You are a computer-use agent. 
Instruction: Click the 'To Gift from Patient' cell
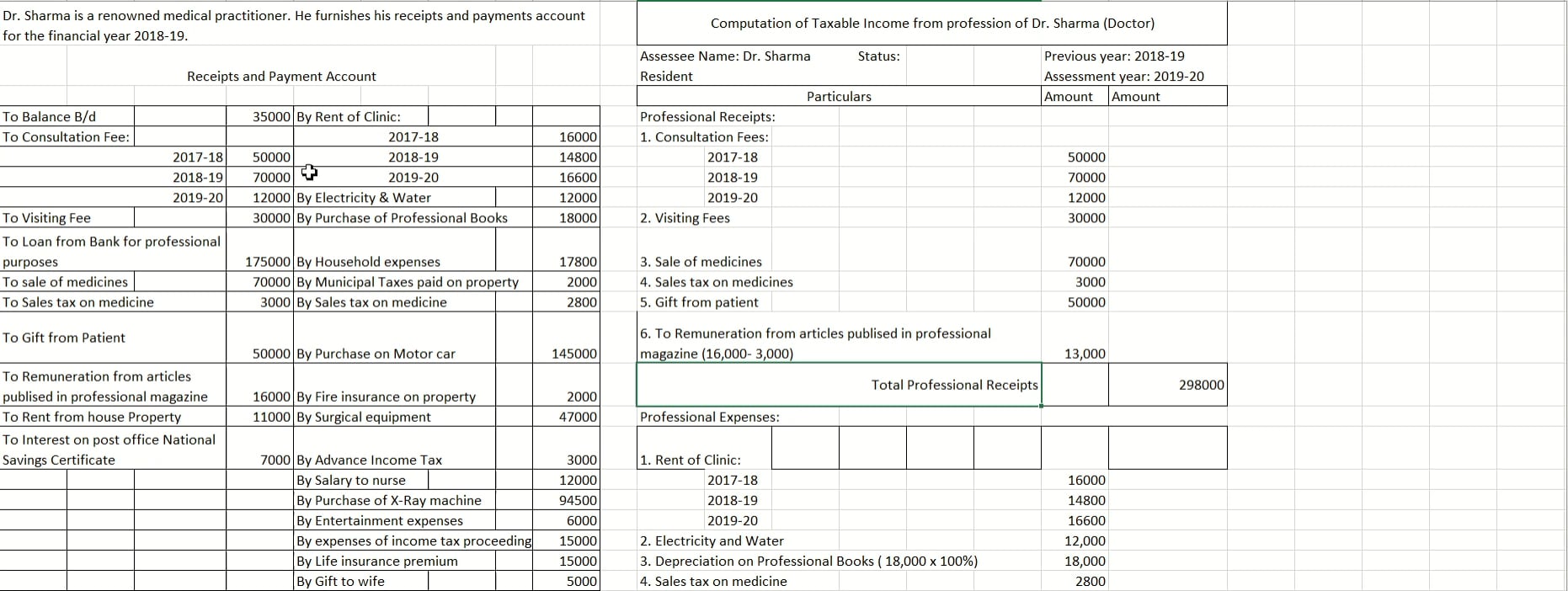(64, 338)
